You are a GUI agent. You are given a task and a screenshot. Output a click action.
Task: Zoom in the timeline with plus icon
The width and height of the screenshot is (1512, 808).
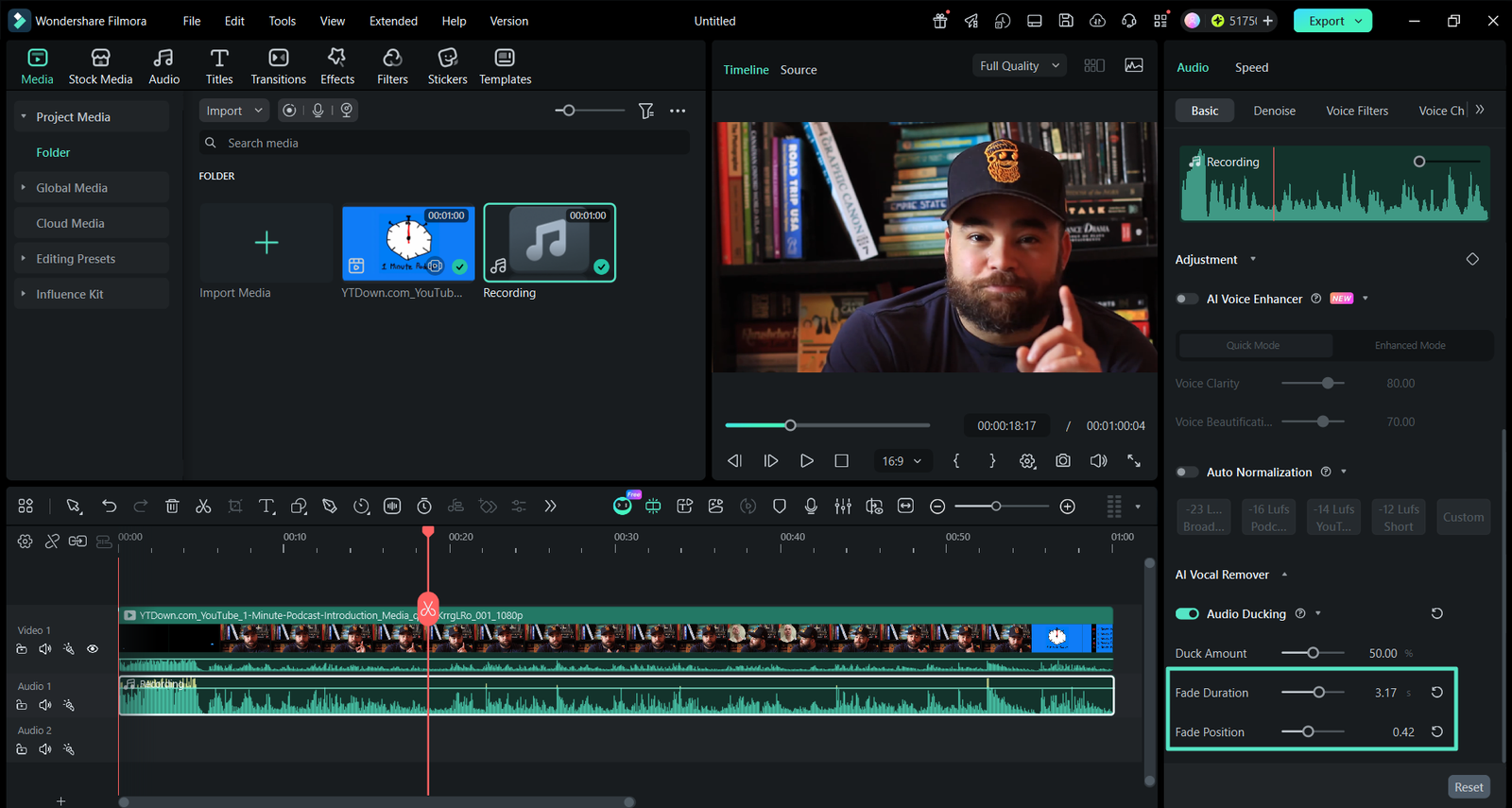click(1068, 507)
